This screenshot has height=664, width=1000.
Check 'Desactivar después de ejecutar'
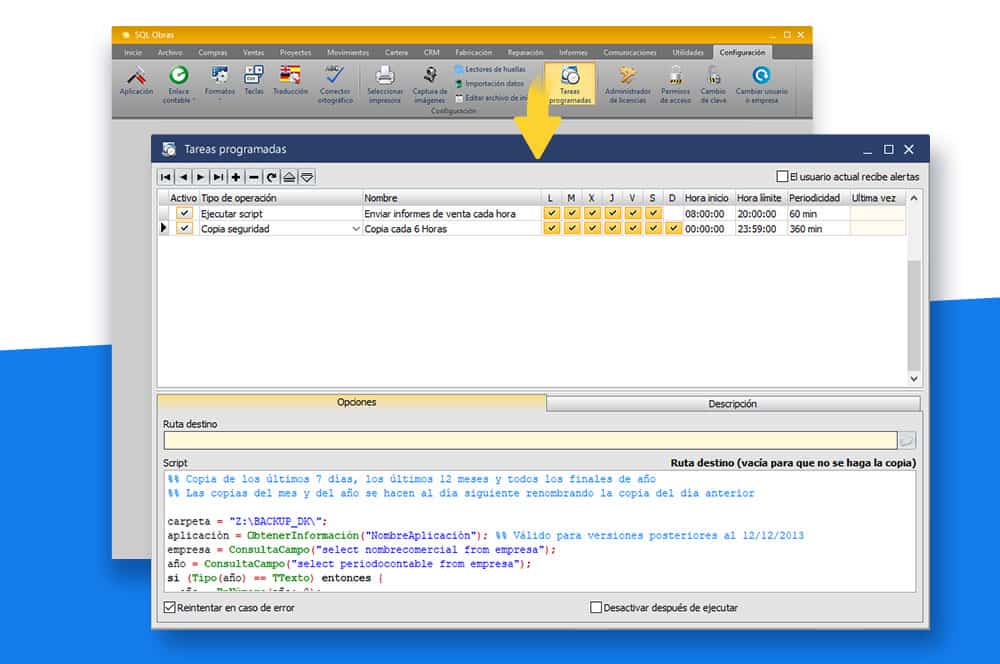tap(596, 608)
